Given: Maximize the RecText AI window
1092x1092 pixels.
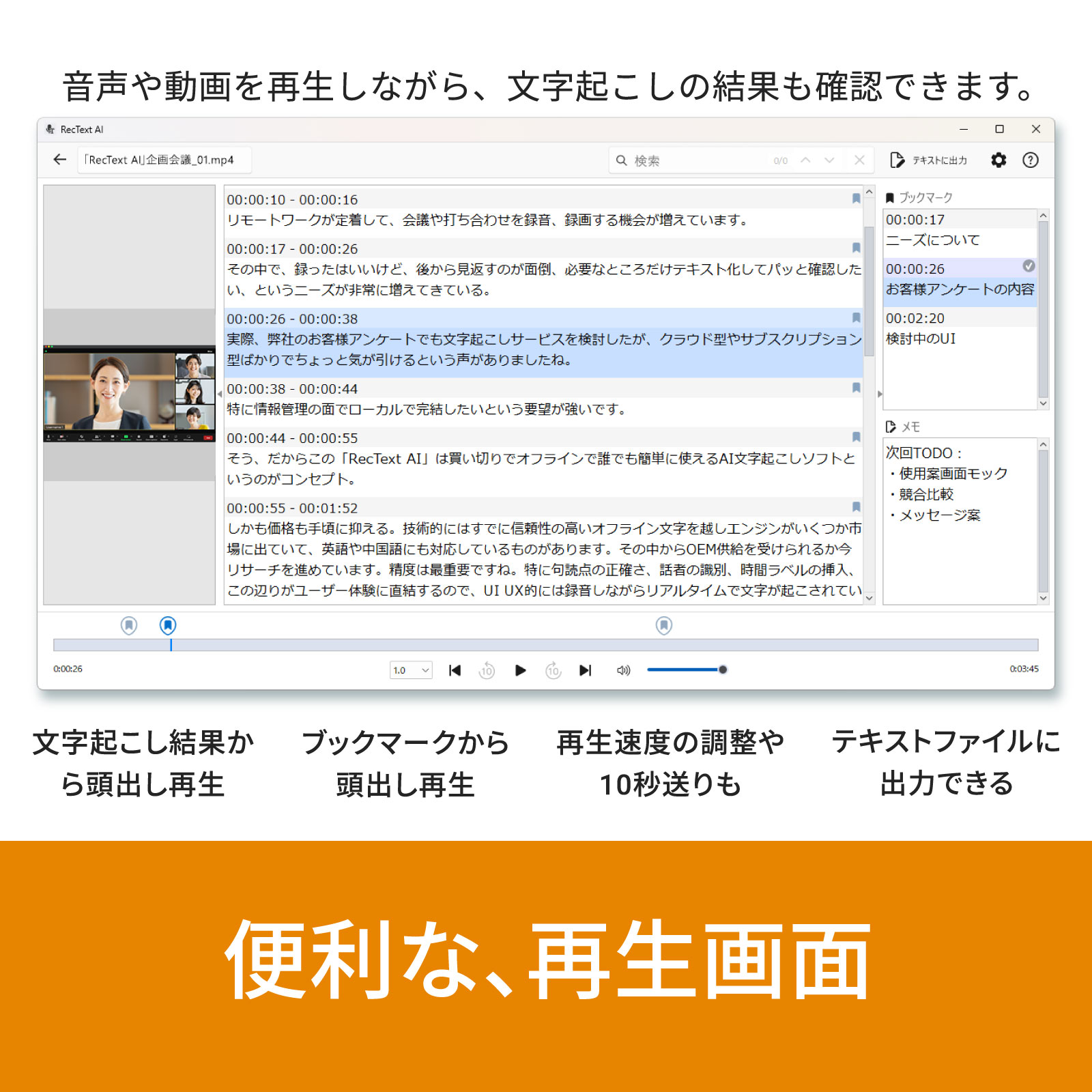Looking at the screenshot, I should pos(999,129).
